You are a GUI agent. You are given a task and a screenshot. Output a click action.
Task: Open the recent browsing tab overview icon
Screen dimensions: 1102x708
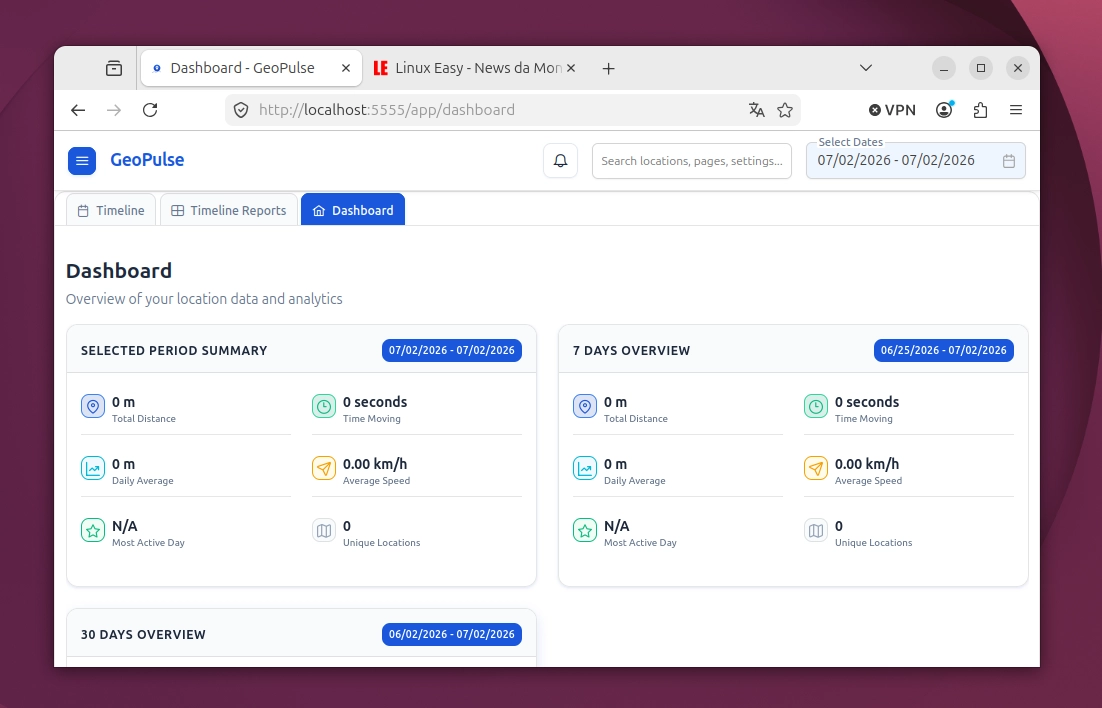(114, 68)
